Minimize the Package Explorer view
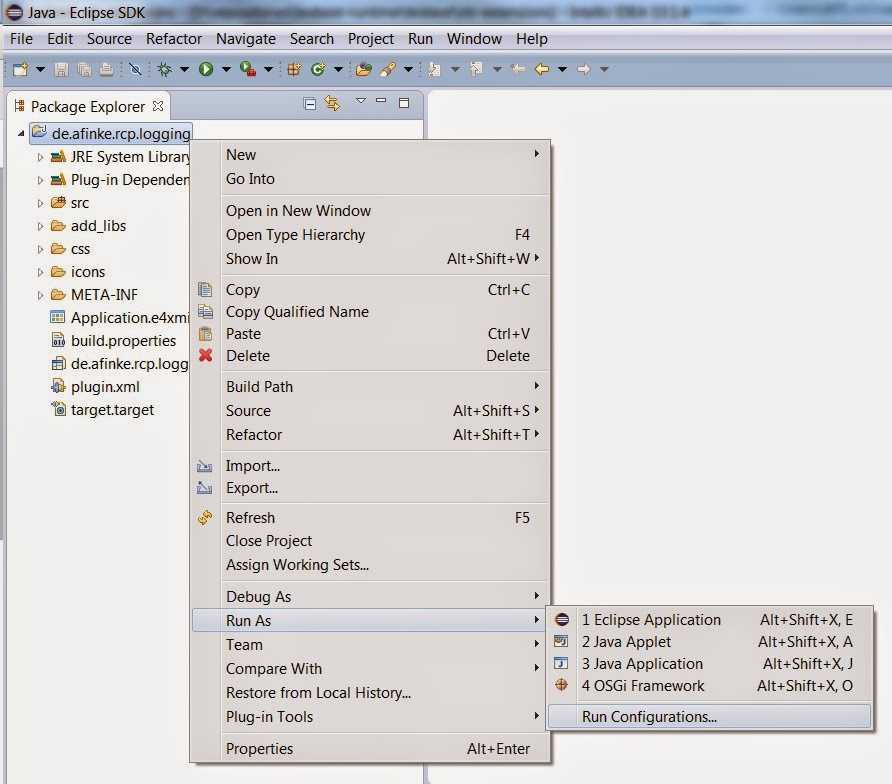Screen dimensions: 892x784 coord(381,101)
